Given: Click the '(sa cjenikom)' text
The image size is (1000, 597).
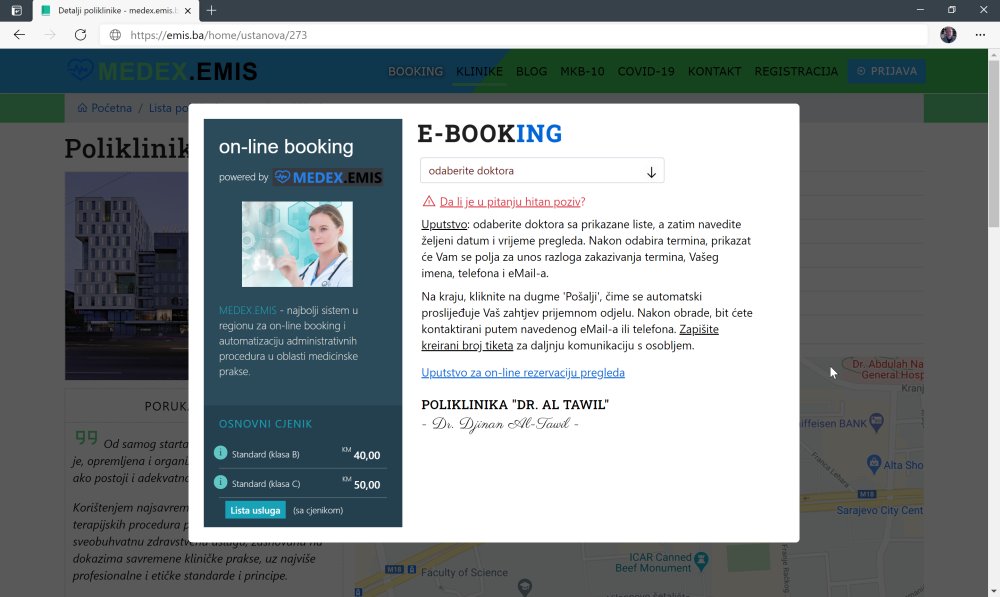Looking at the screenshot, I should pos(318,510).
